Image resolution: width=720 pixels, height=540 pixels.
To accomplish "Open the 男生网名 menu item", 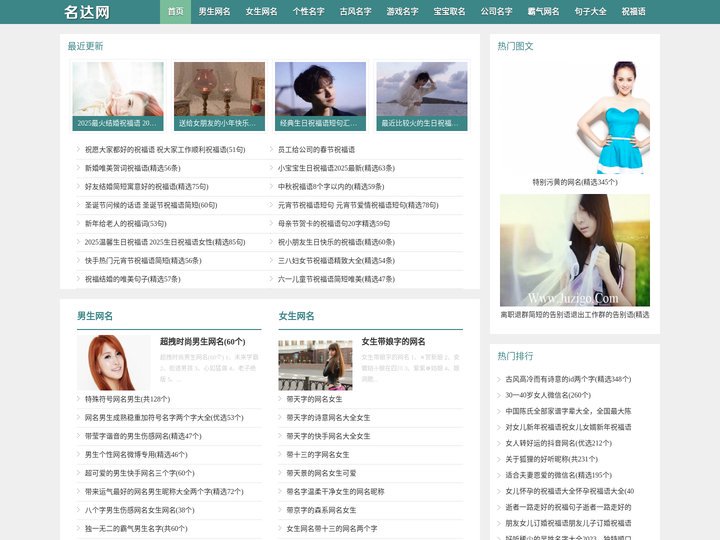I will pos(214,11).
